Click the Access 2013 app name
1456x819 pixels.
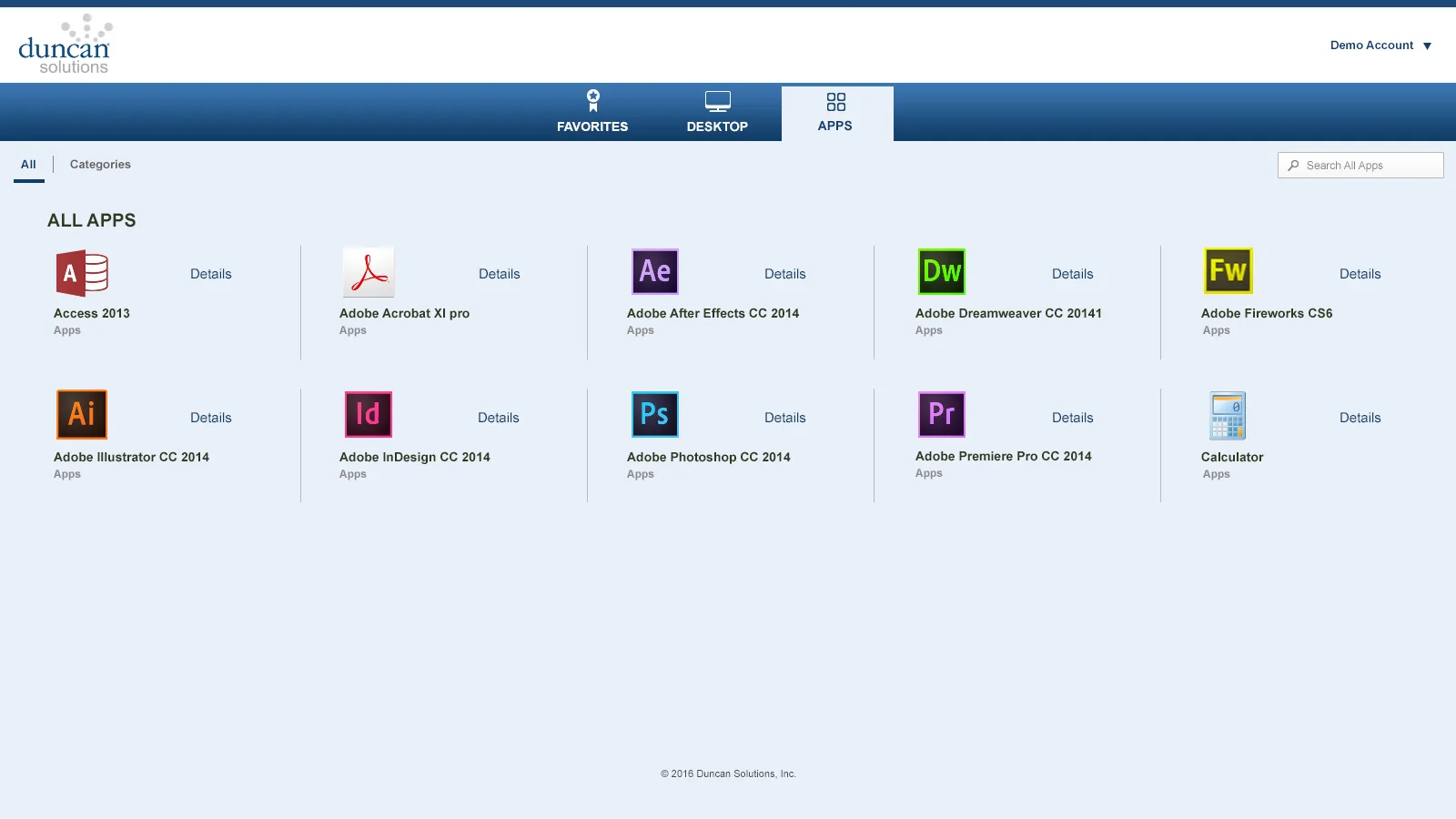[x=92, y=313]
